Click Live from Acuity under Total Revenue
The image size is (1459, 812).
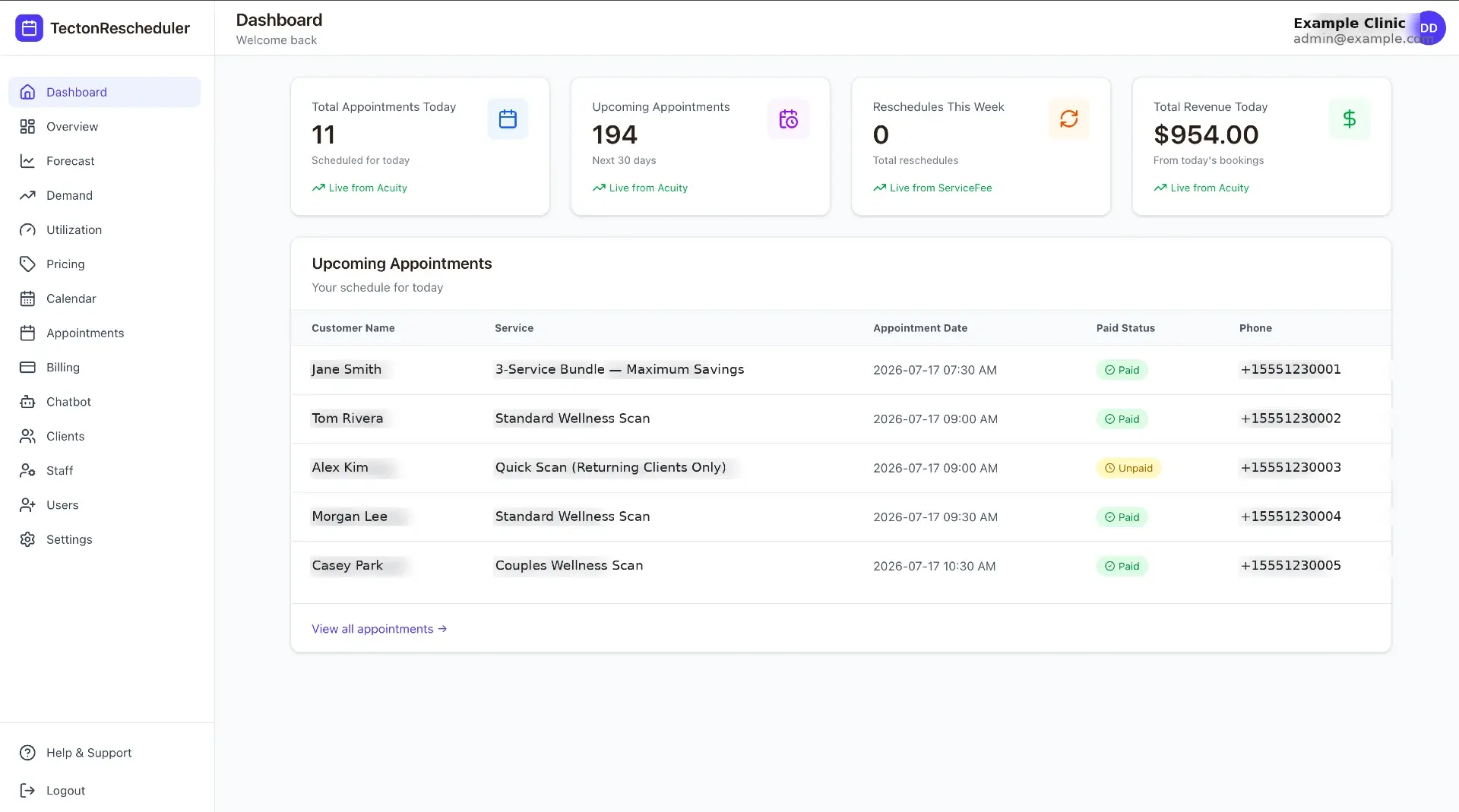1210,188
